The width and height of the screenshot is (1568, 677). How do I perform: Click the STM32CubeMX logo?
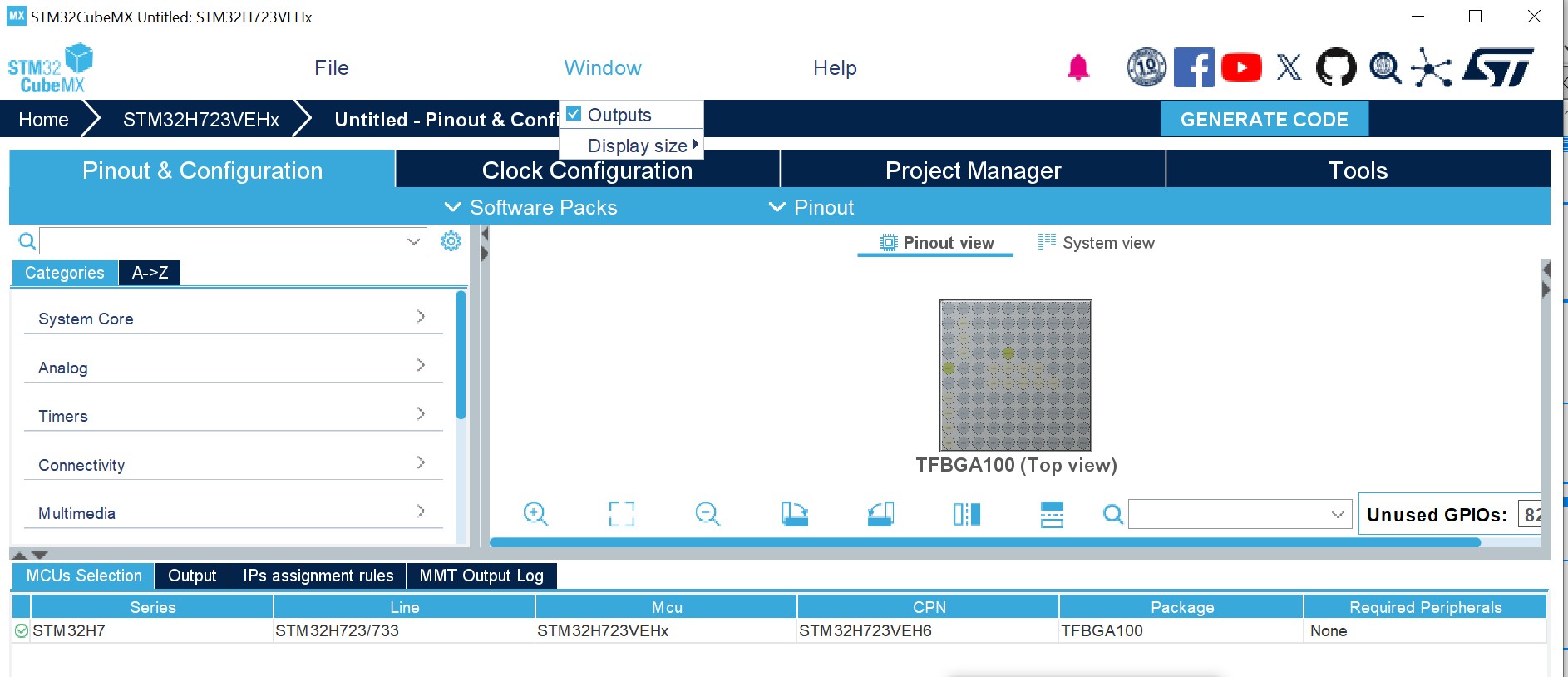click(50, 70)
